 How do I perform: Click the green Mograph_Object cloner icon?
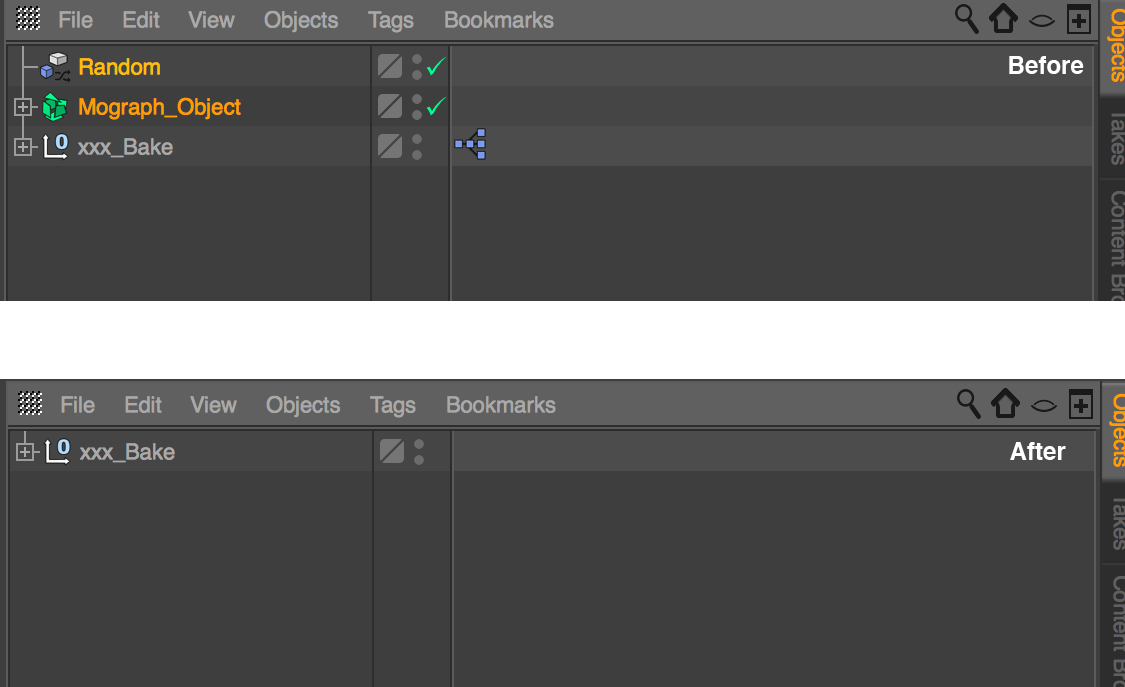(x=55, y=107)
